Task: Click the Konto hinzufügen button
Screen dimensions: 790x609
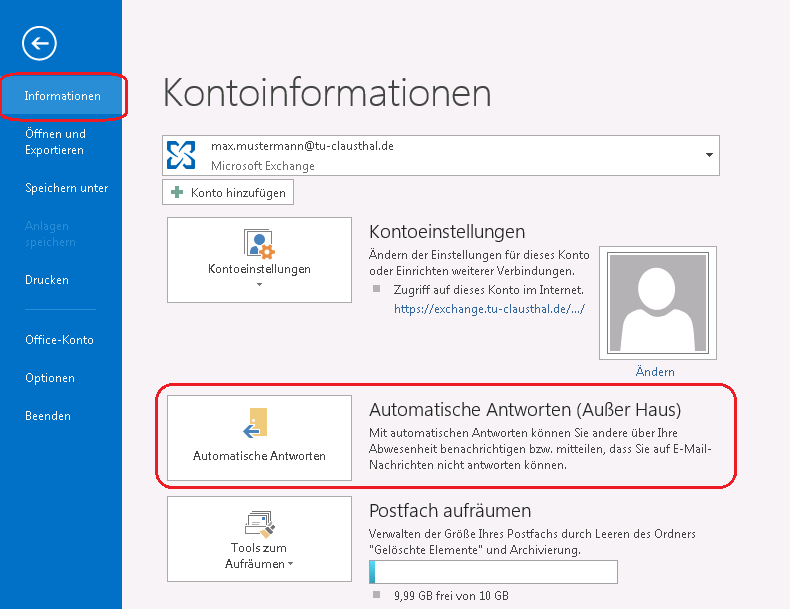Action: 228,192
